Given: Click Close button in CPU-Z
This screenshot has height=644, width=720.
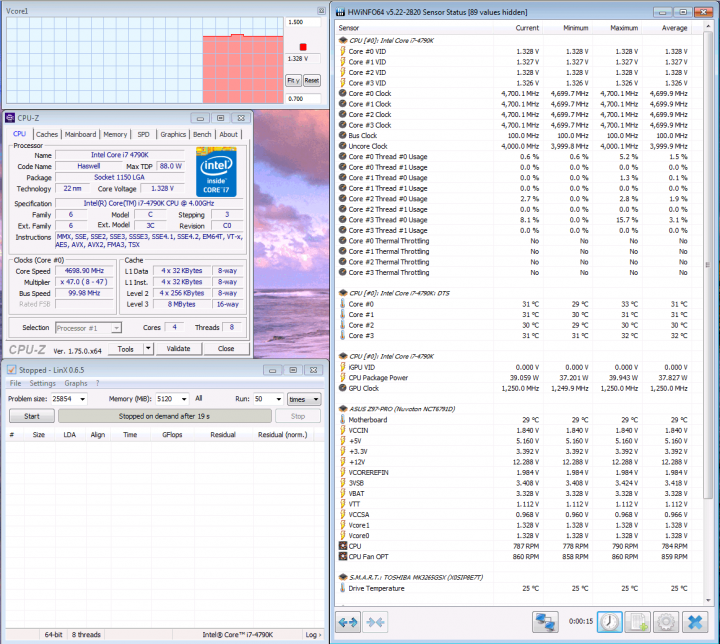Looking at the screenshot, I should coord(226,349).
